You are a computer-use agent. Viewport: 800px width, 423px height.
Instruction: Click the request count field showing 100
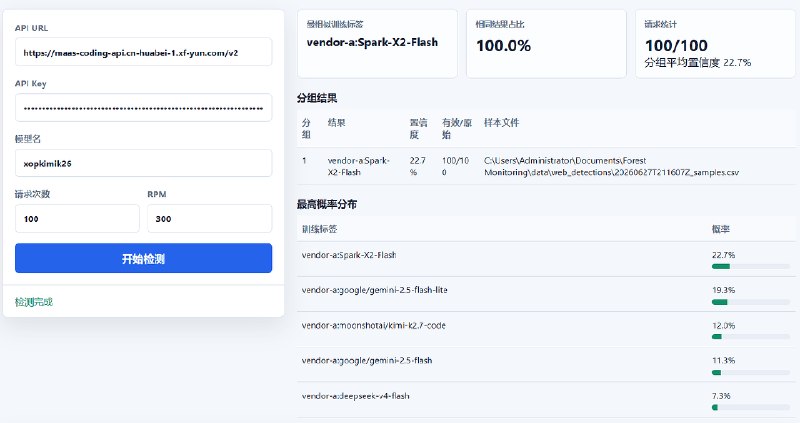pos(77,219)
